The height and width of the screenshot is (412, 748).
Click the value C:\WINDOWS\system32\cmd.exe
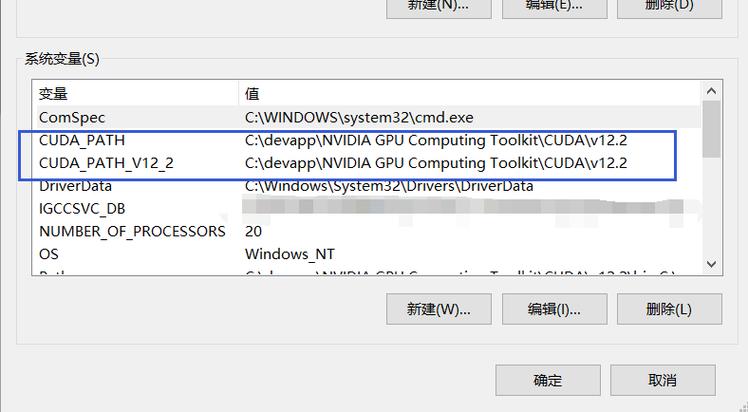[x=359, y=117]
